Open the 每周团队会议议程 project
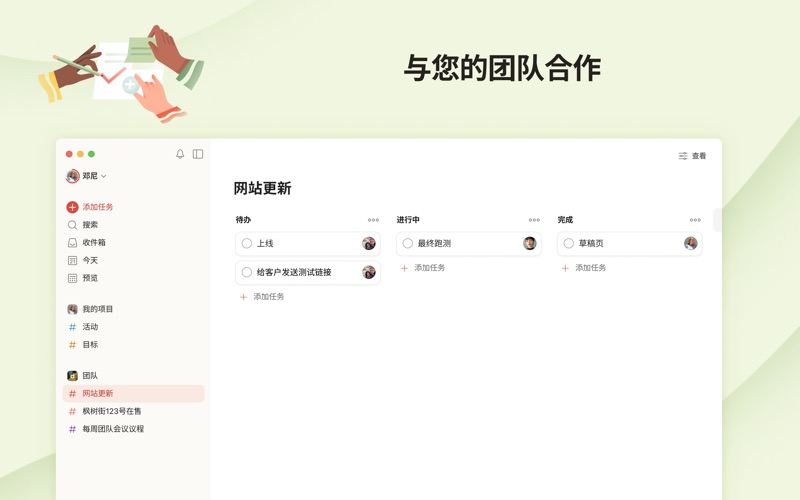 [x=113, y=429]
